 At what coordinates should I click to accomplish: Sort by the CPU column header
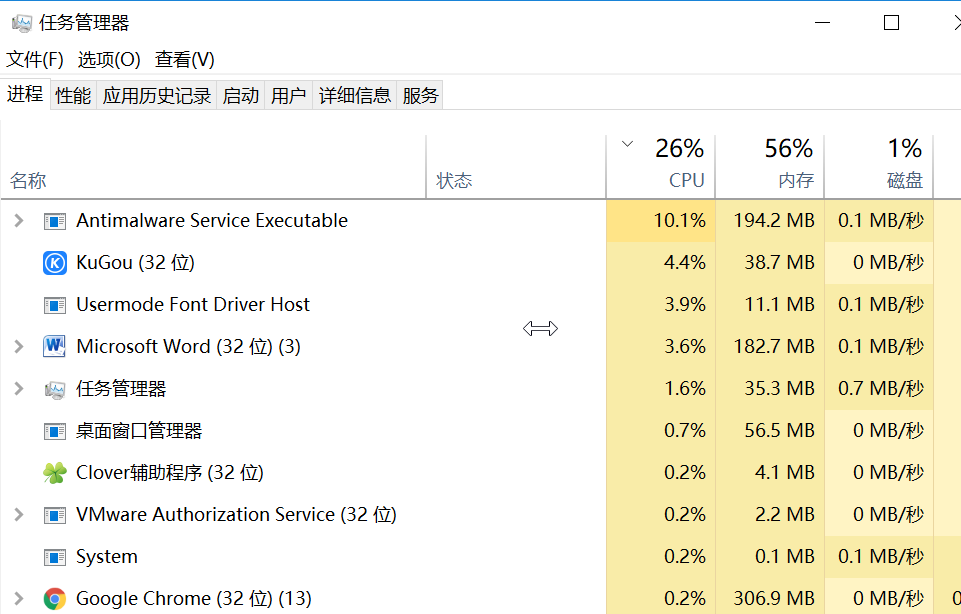661,167
